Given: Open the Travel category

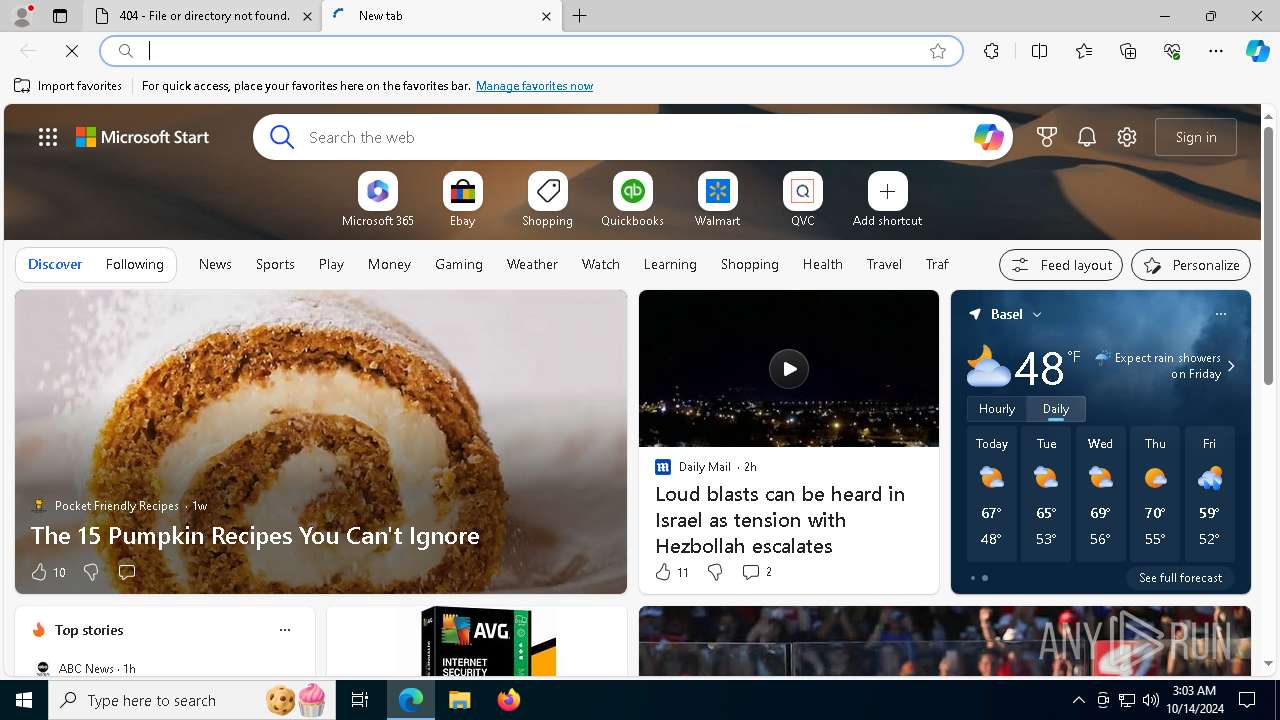Looking at the screenshot, I should [884, 264].
